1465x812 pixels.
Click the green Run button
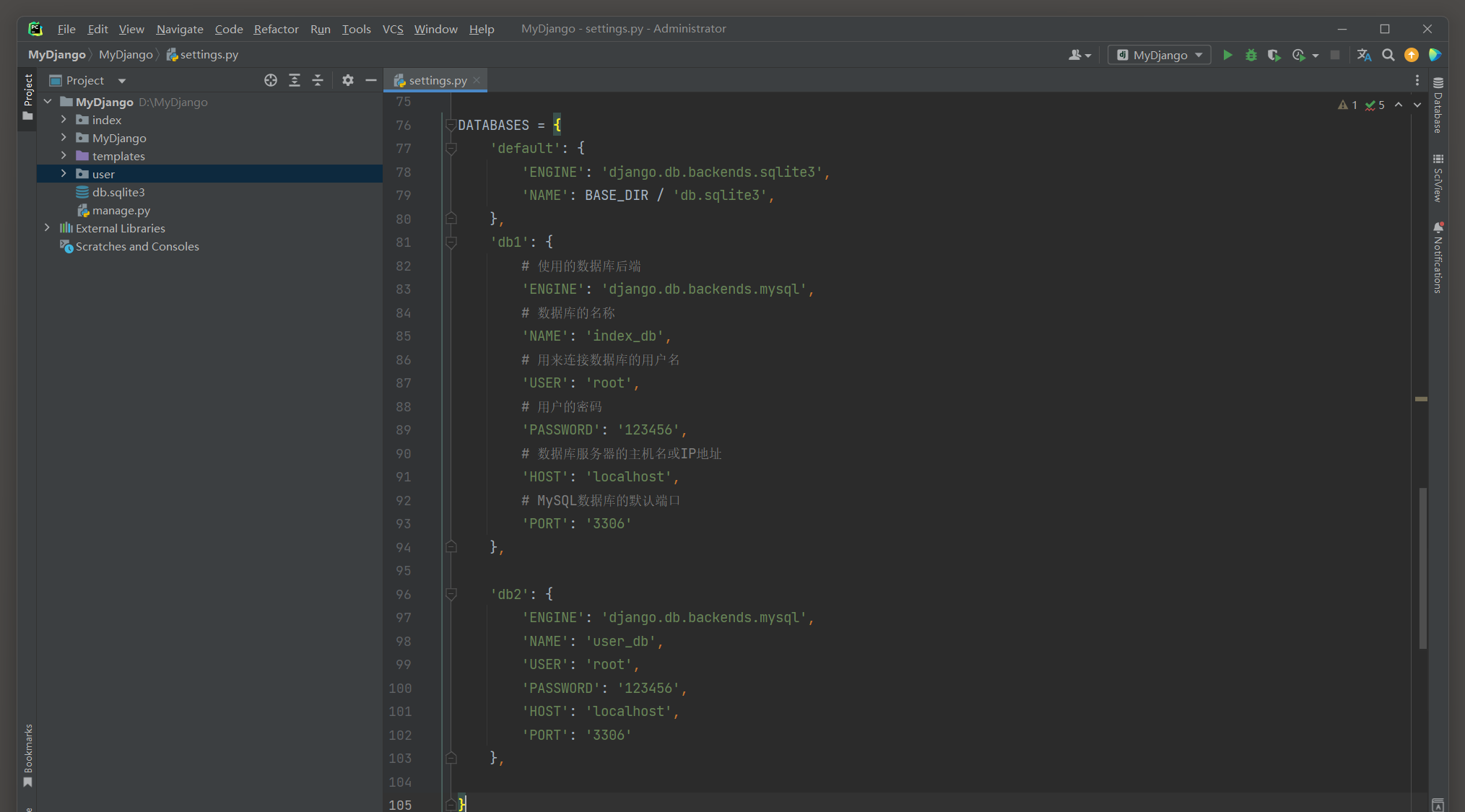tap(1227, 55)
